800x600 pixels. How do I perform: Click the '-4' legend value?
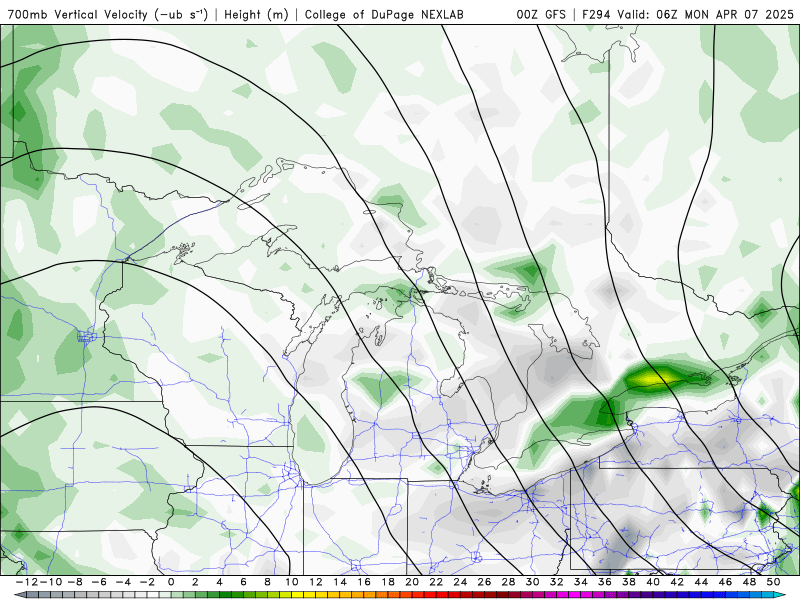coord(123,582)
